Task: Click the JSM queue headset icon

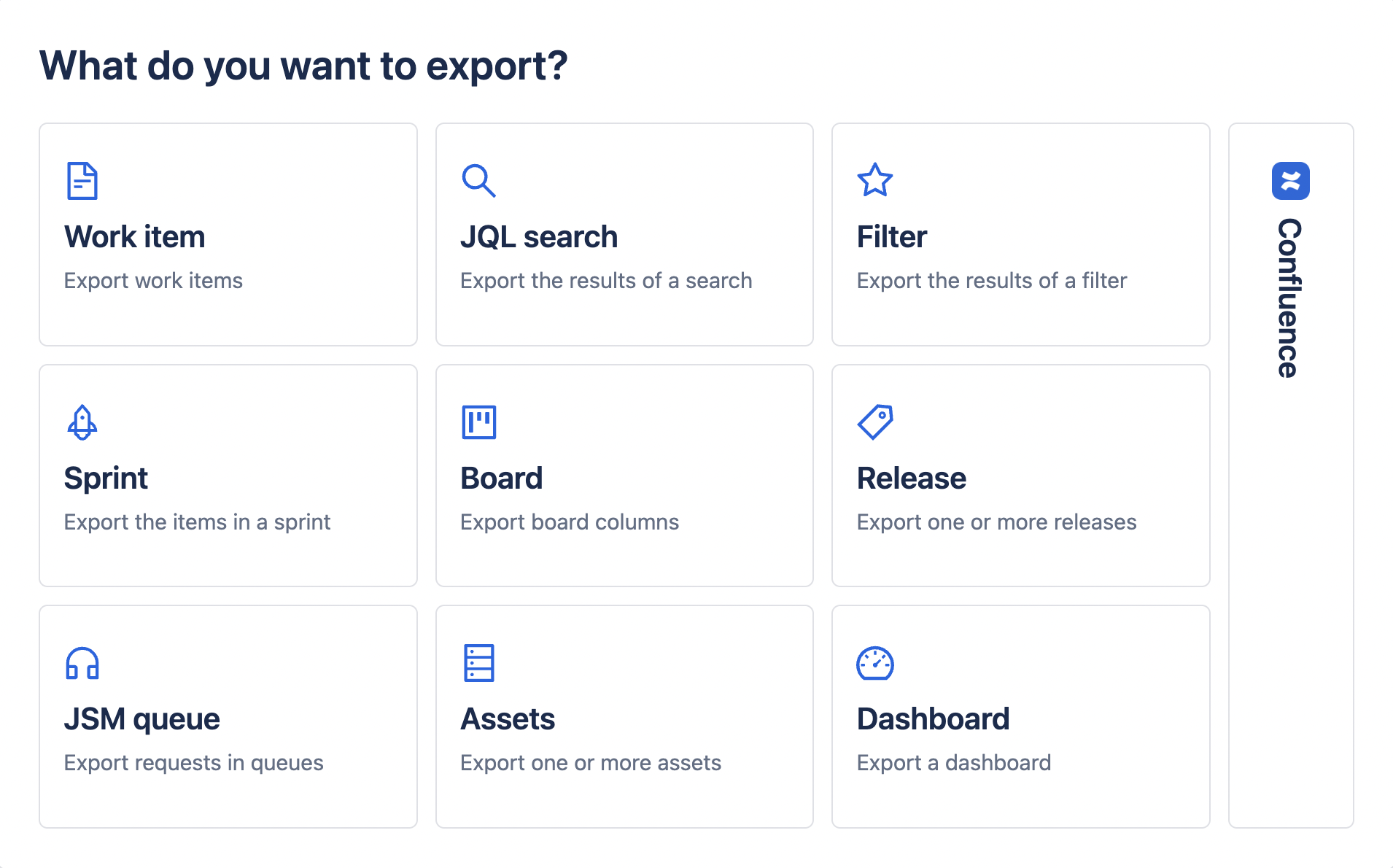Action: point(82,663)
